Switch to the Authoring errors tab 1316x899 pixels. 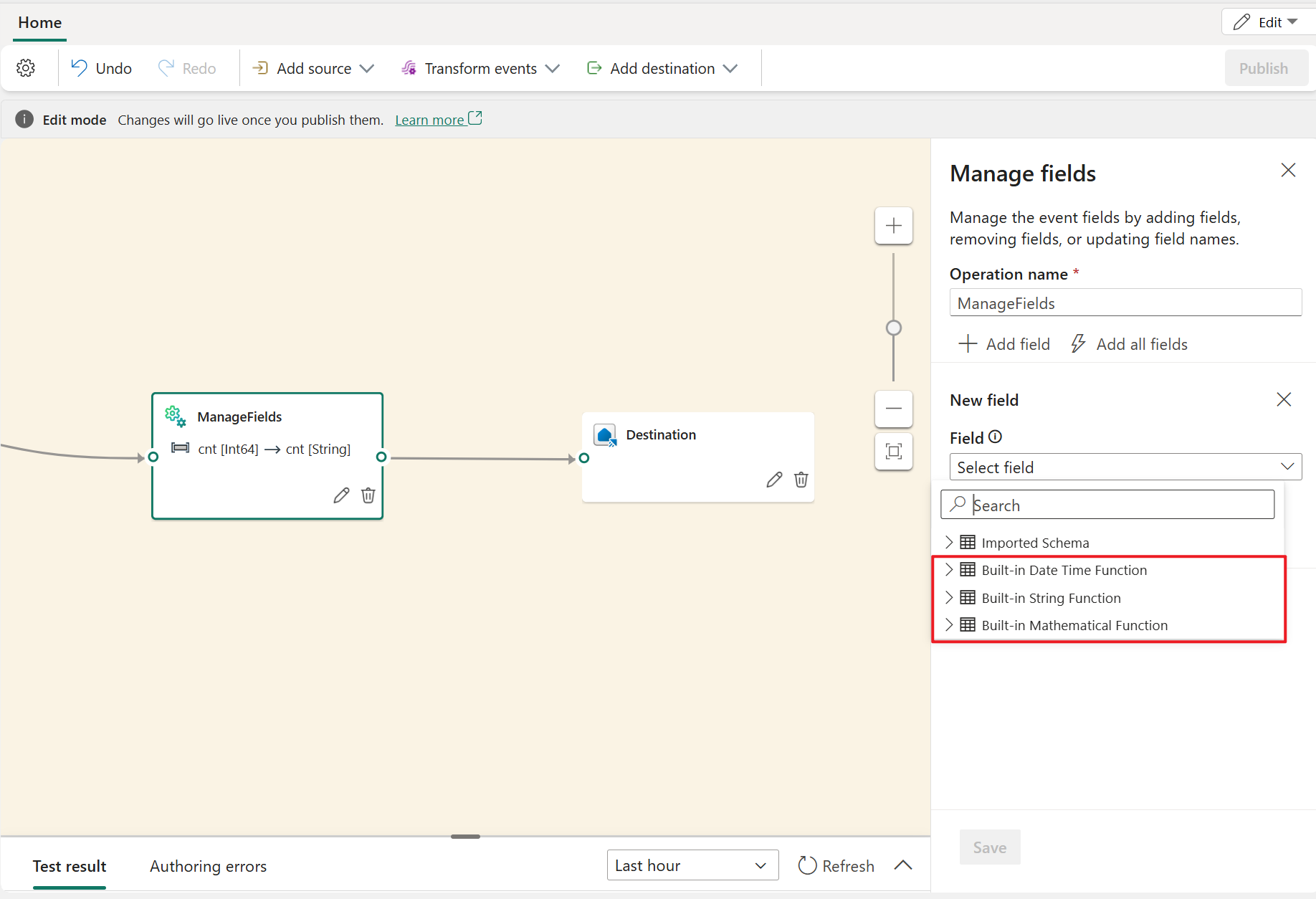point(208,866)
